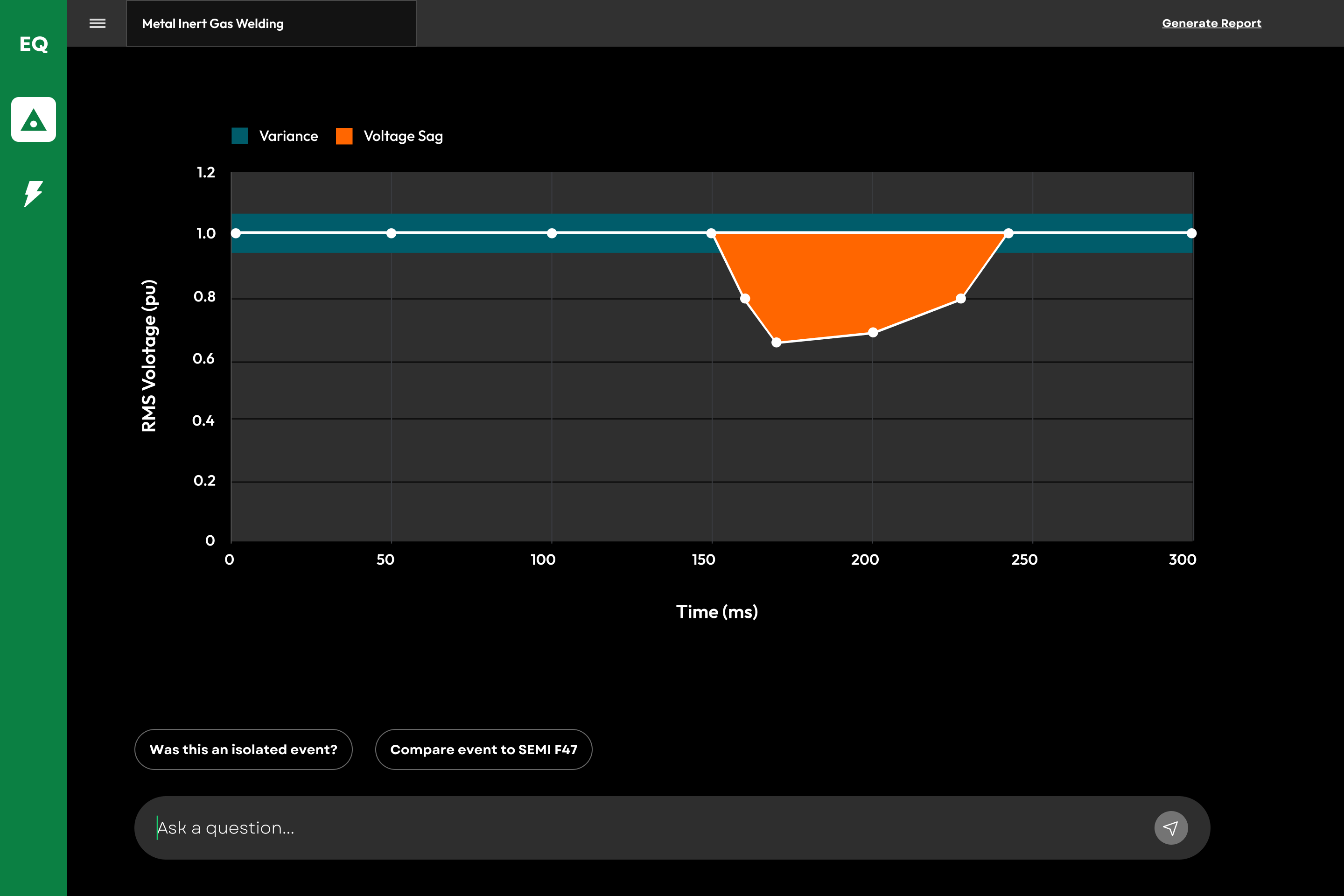1344x896 pixels.
Task: Open the lightning bolt sidebar icon
Action: [x=34, y=194]
